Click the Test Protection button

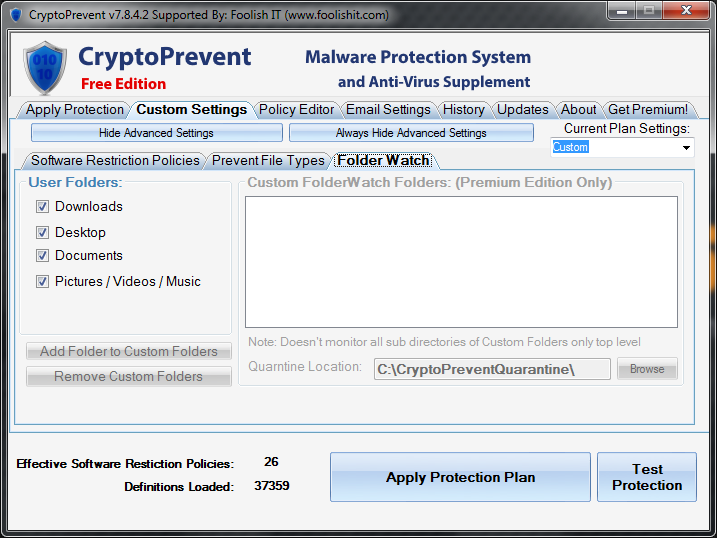(x=647, y=477)
